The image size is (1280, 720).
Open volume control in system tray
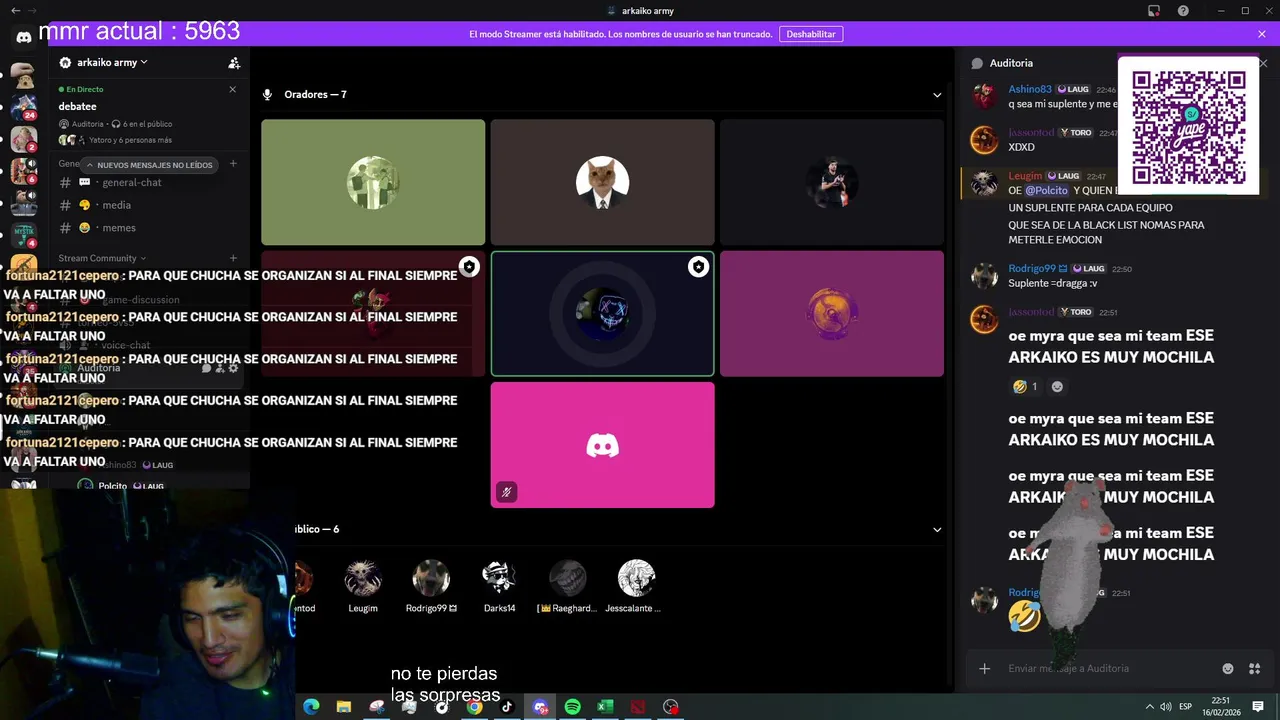(1166, 707)
